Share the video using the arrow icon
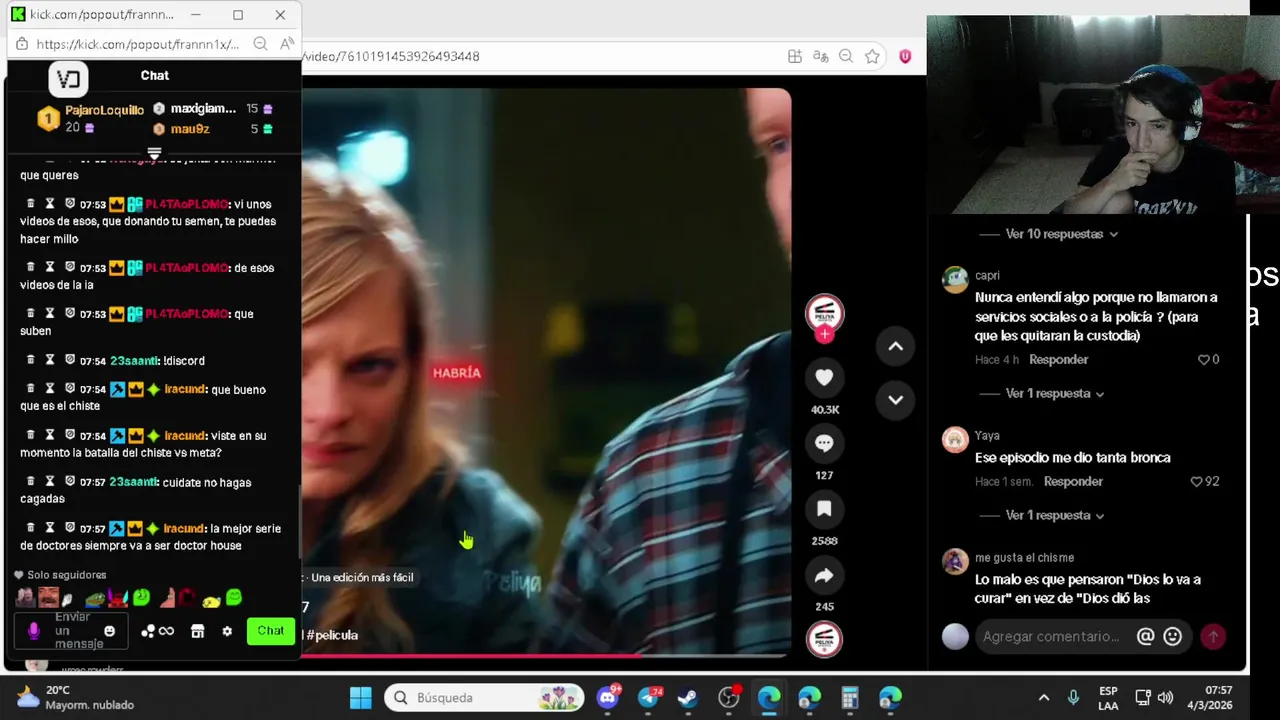1280x720 pixels. click(824, 575)
